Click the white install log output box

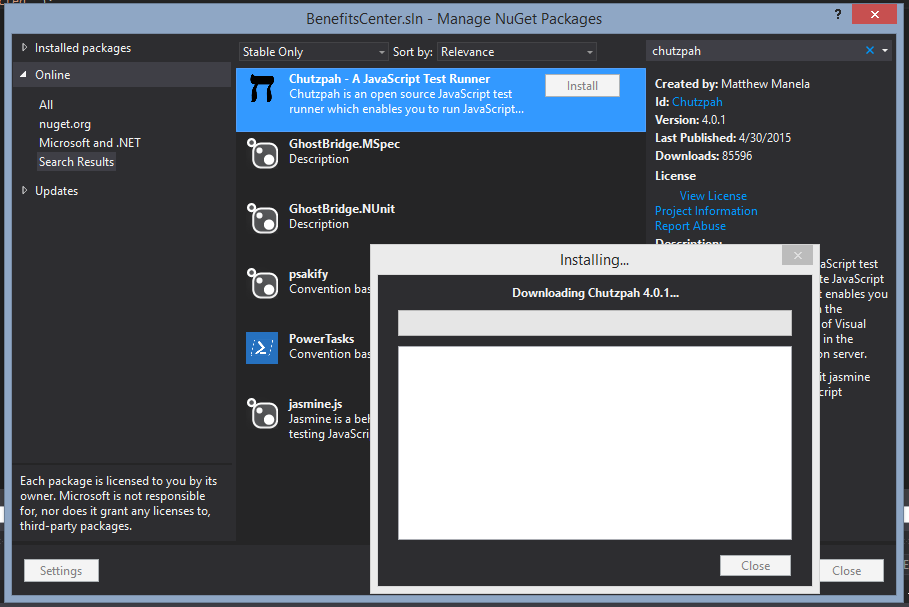(594, 443)
